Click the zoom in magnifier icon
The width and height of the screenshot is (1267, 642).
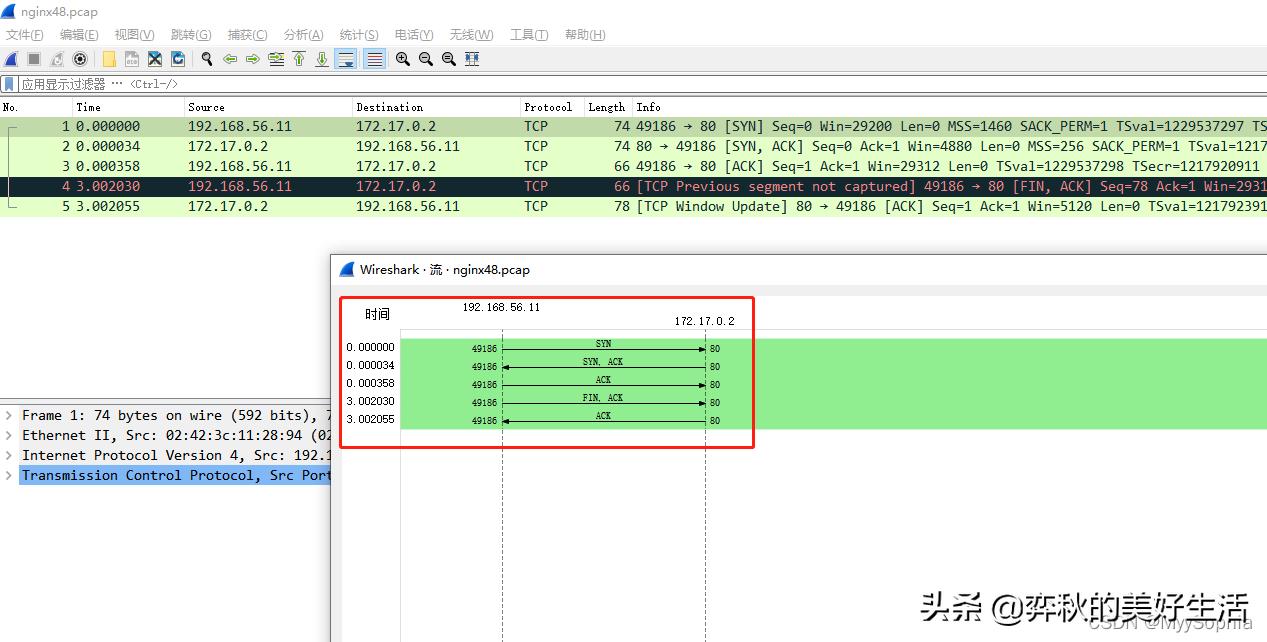click(x=403, y=59)
